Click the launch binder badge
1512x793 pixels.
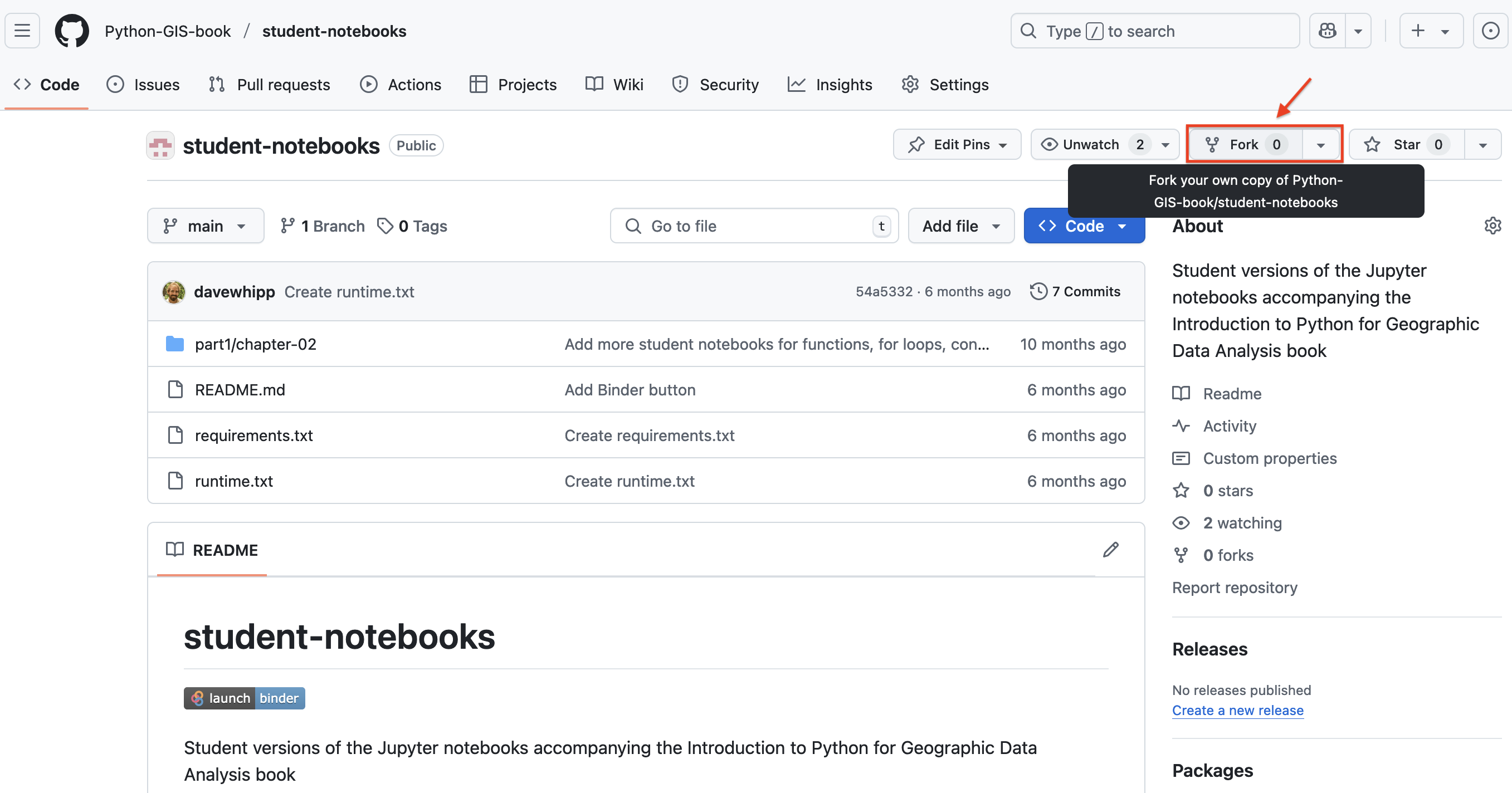point(244,698)
